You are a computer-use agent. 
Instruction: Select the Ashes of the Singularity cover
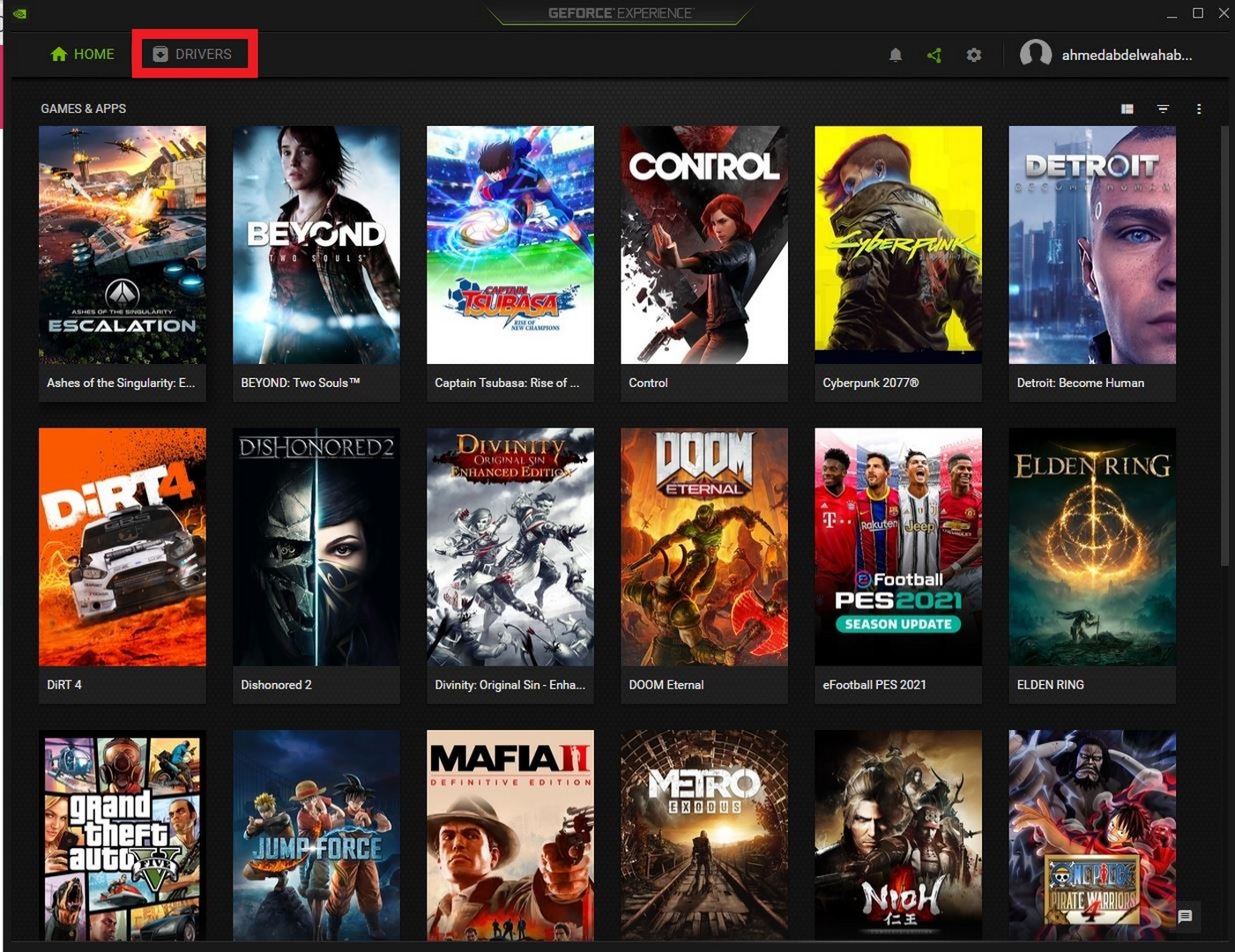coord(123,245)
